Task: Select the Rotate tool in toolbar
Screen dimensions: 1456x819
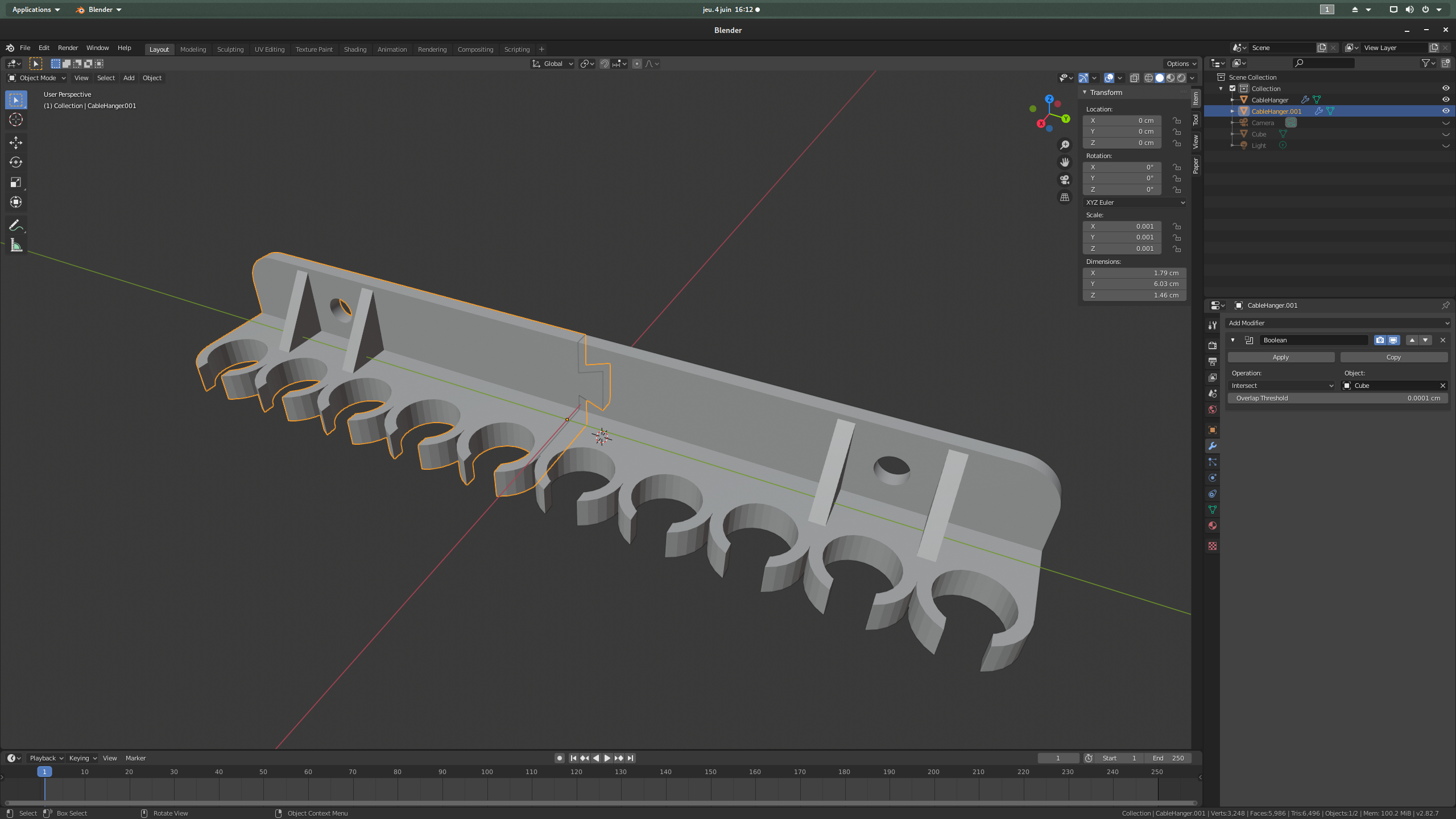Action: (x=16, y=162)
